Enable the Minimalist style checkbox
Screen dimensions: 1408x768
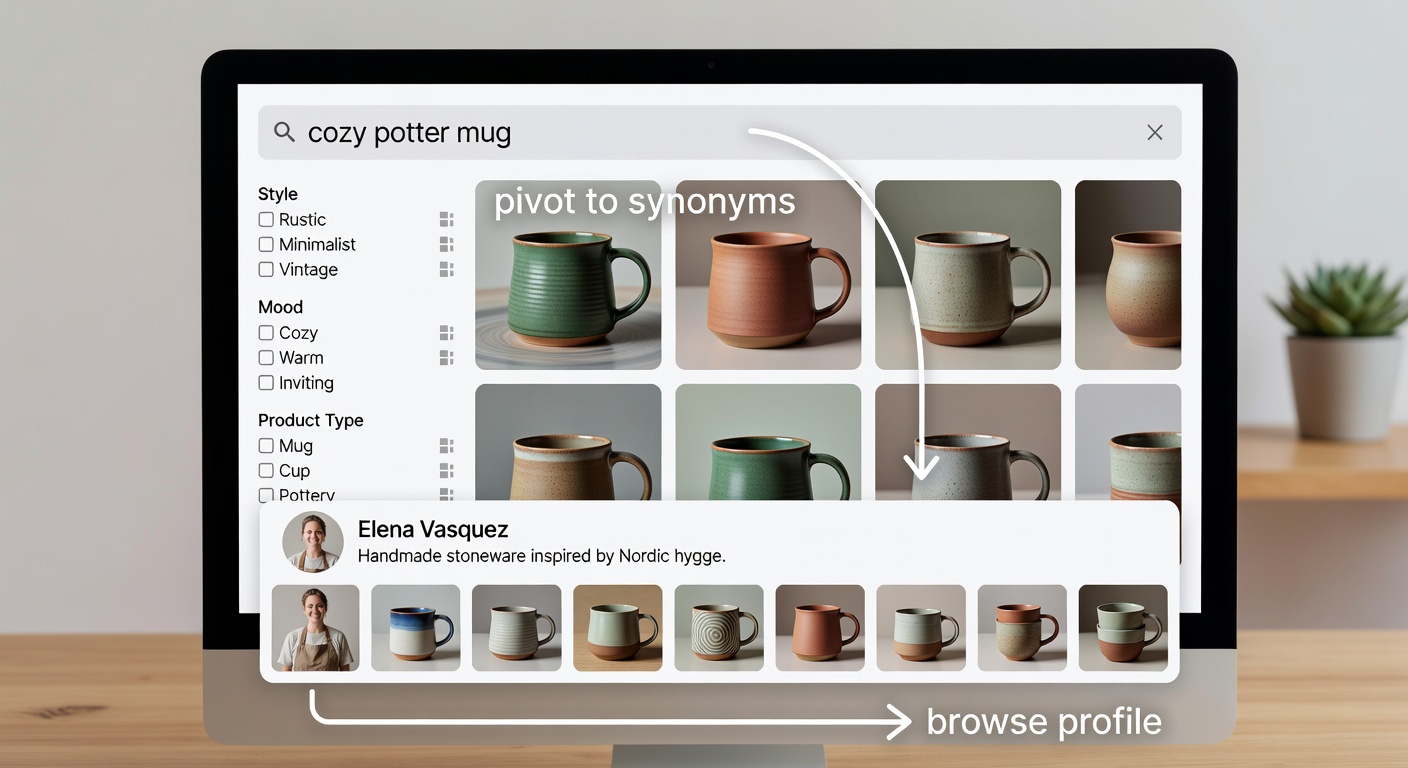[266, 244]
